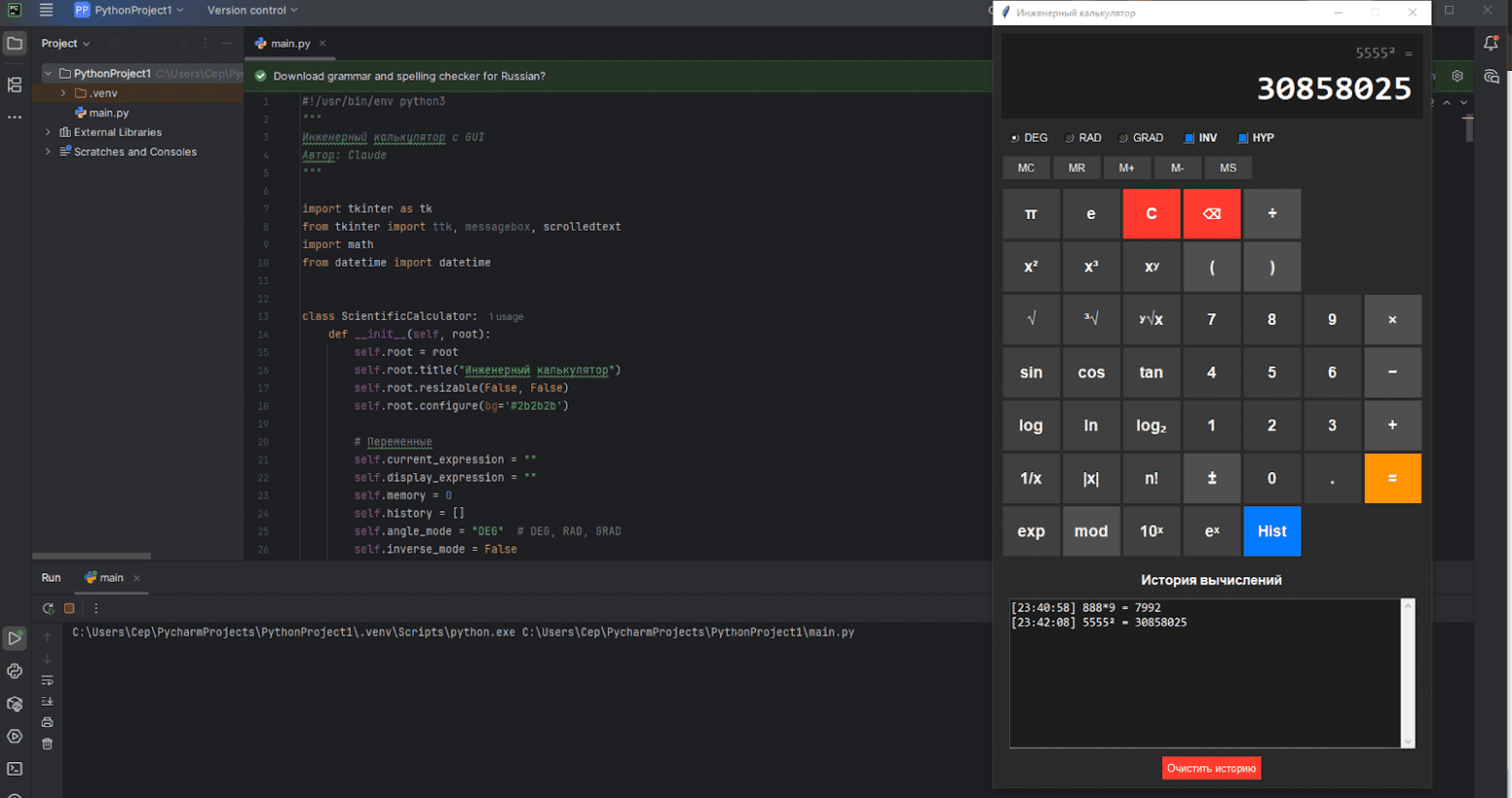This screenshot has width=1512, height=798.
Task: Expand the External Libraries node
Action: [x=48, y=132]
